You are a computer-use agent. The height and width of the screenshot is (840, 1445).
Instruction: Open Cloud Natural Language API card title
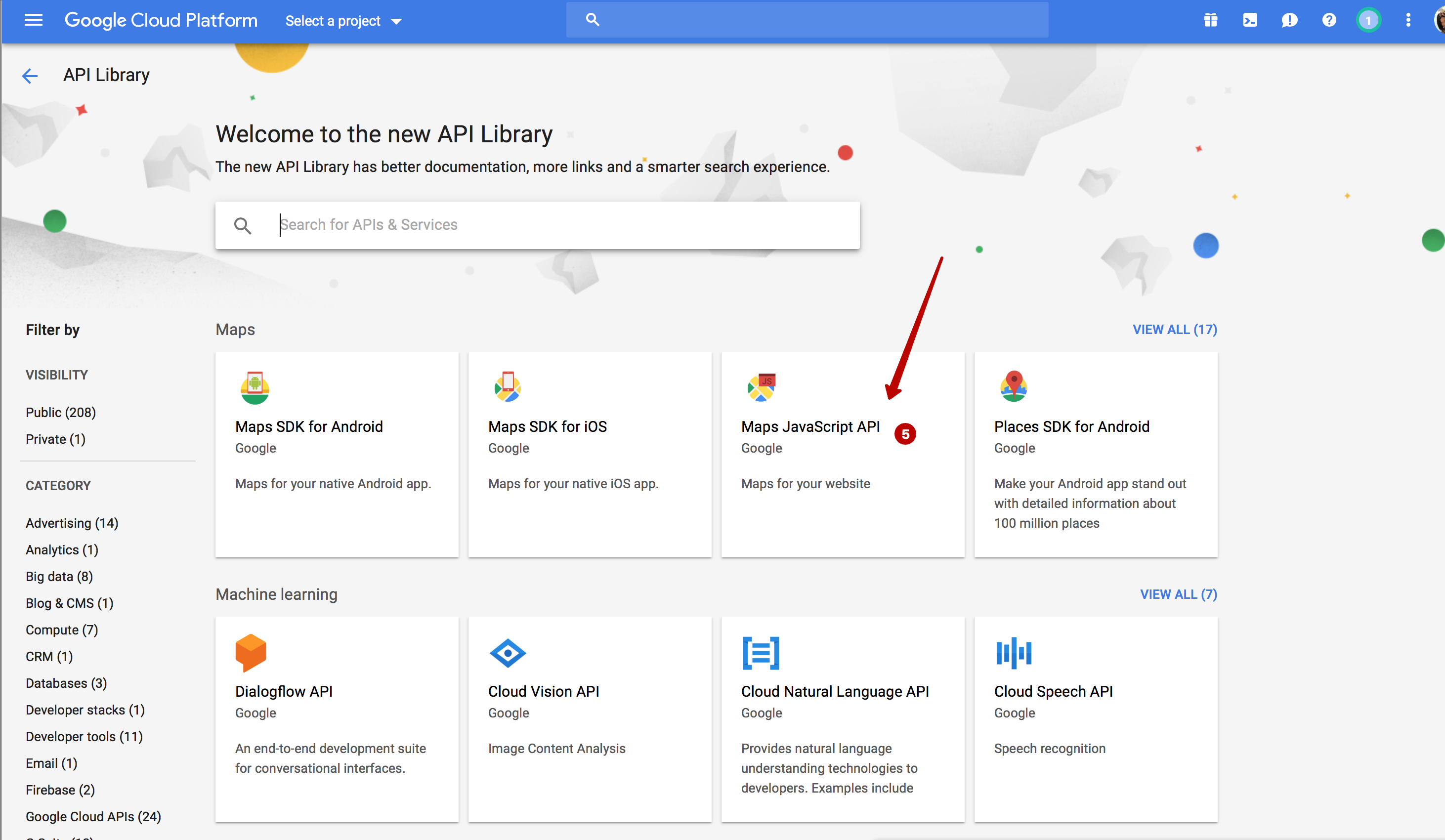[x=834, y=691]
